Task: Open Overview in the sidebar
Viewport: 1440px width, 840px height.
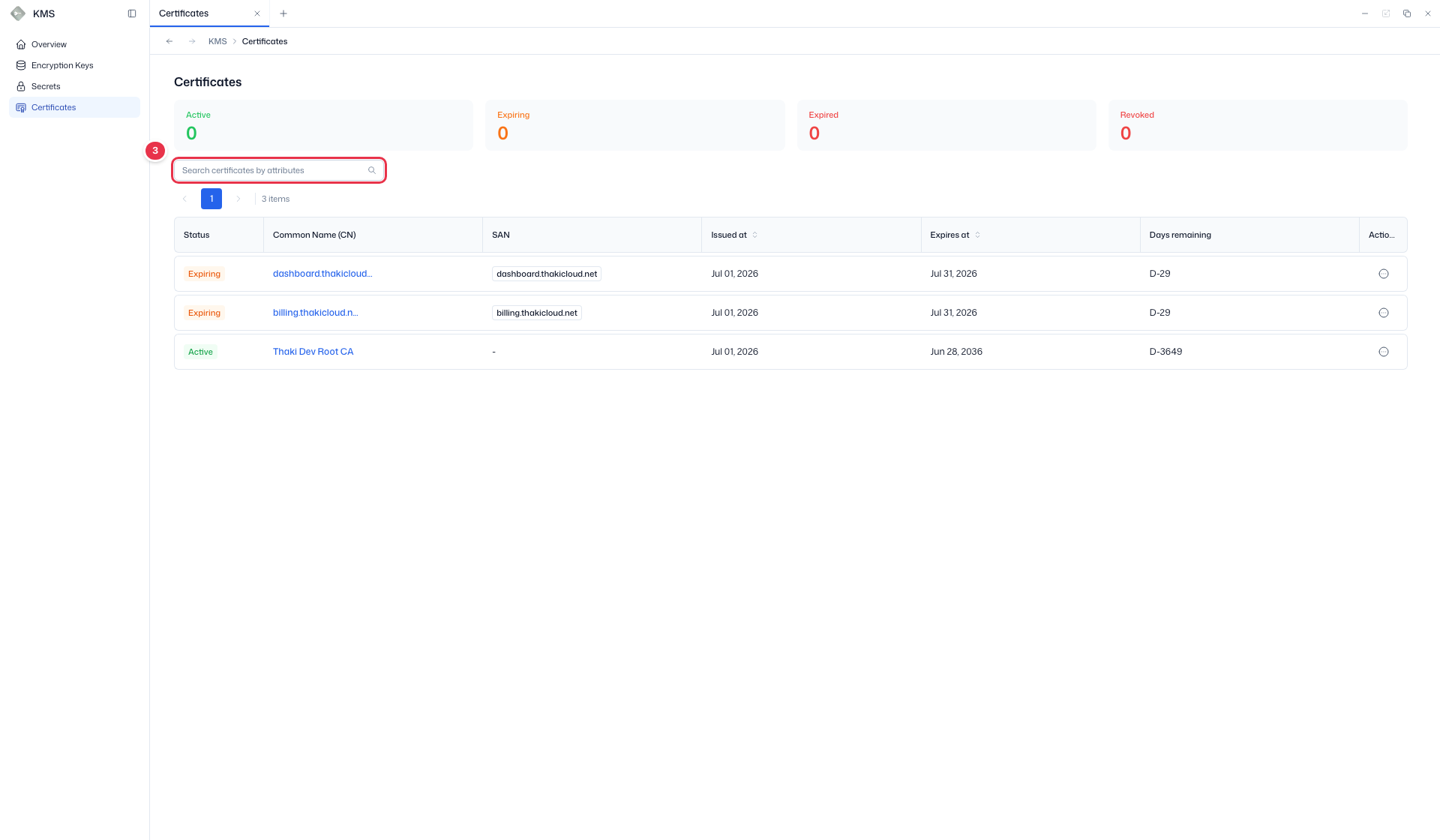Action: coord(74,44)
